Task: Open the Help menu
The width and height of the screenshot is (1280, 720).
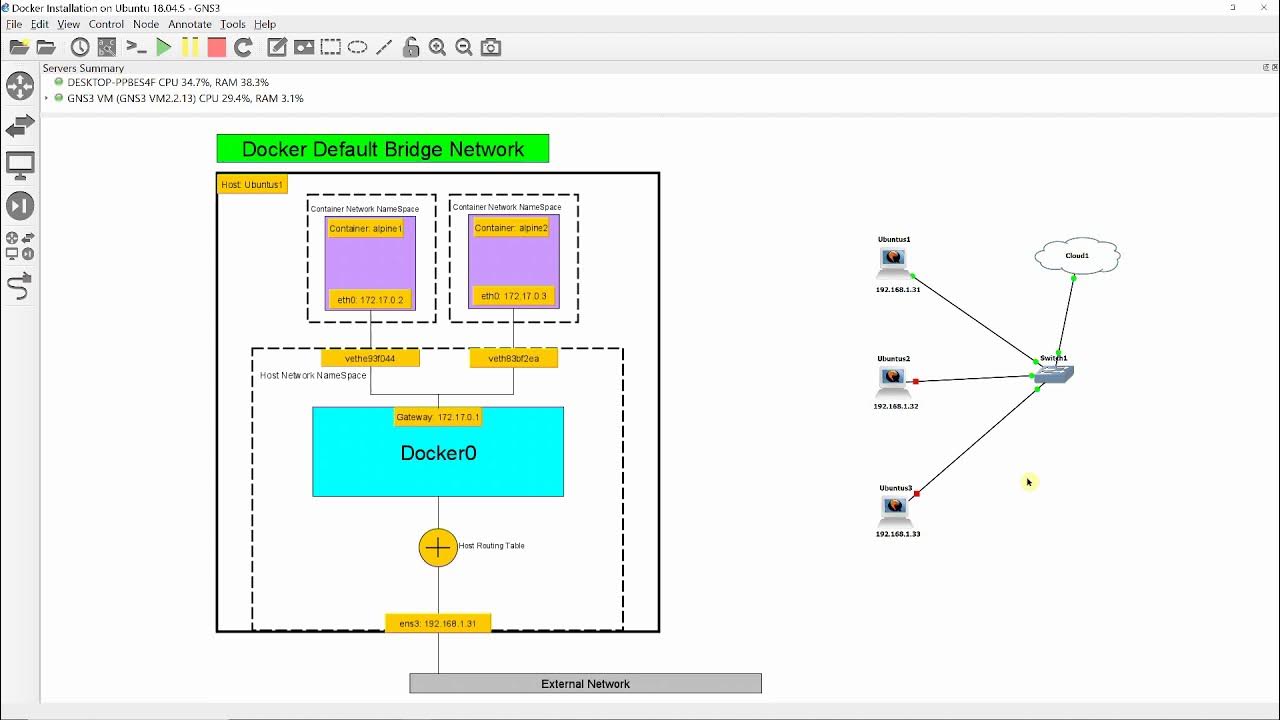Action: click(x=265, y=24)
